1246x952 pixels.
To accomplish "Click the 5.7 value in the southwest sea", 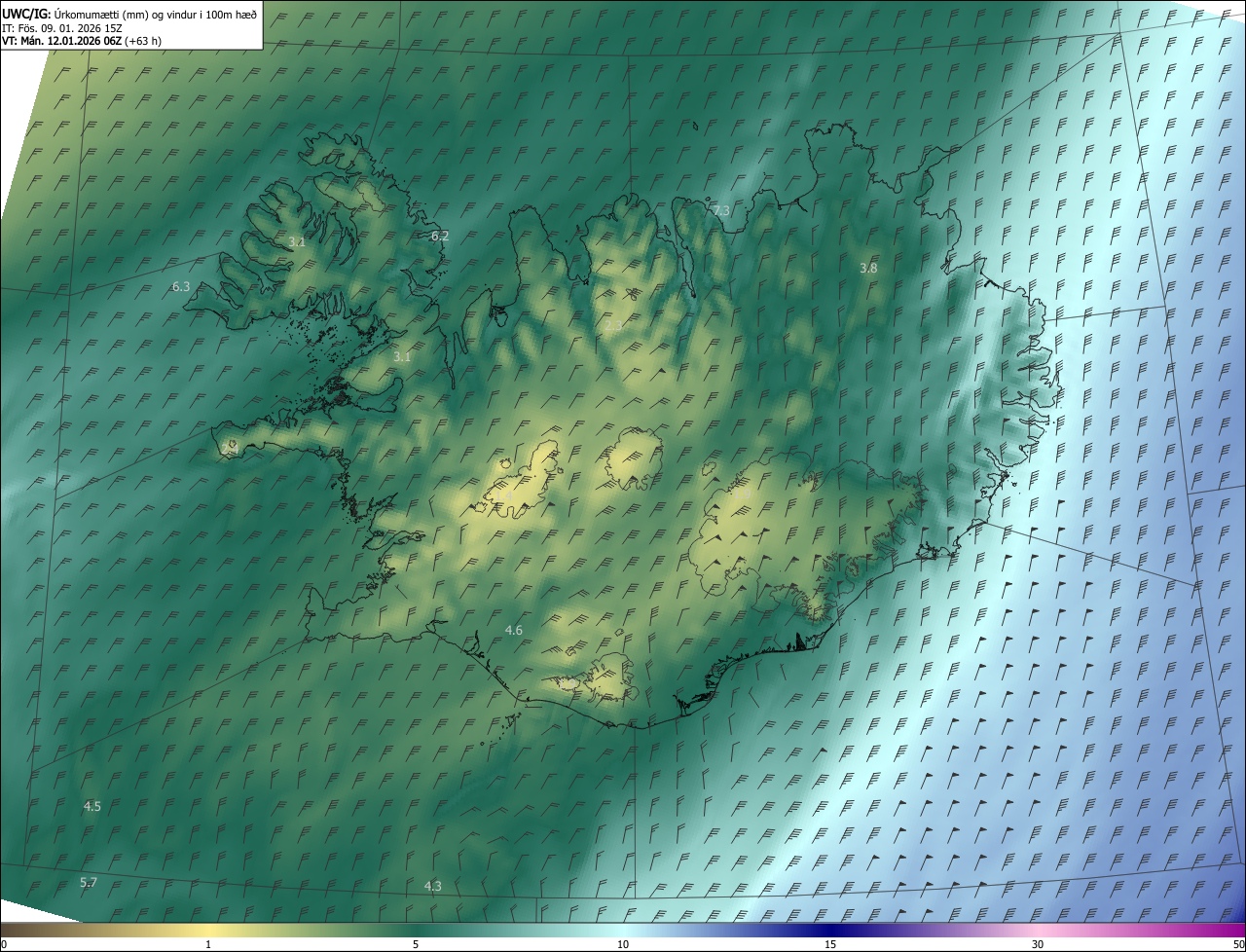I will pyautogui.click(x=89, y=882).
